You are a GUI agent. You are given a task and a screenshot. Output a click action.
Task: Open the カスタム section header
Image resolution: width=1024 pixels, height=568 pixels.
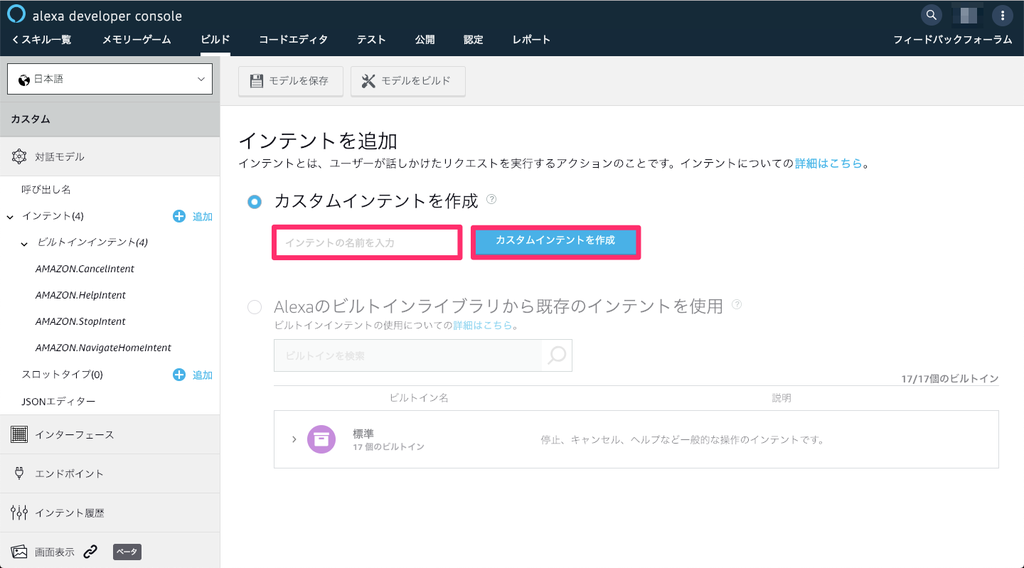point(110,119)
